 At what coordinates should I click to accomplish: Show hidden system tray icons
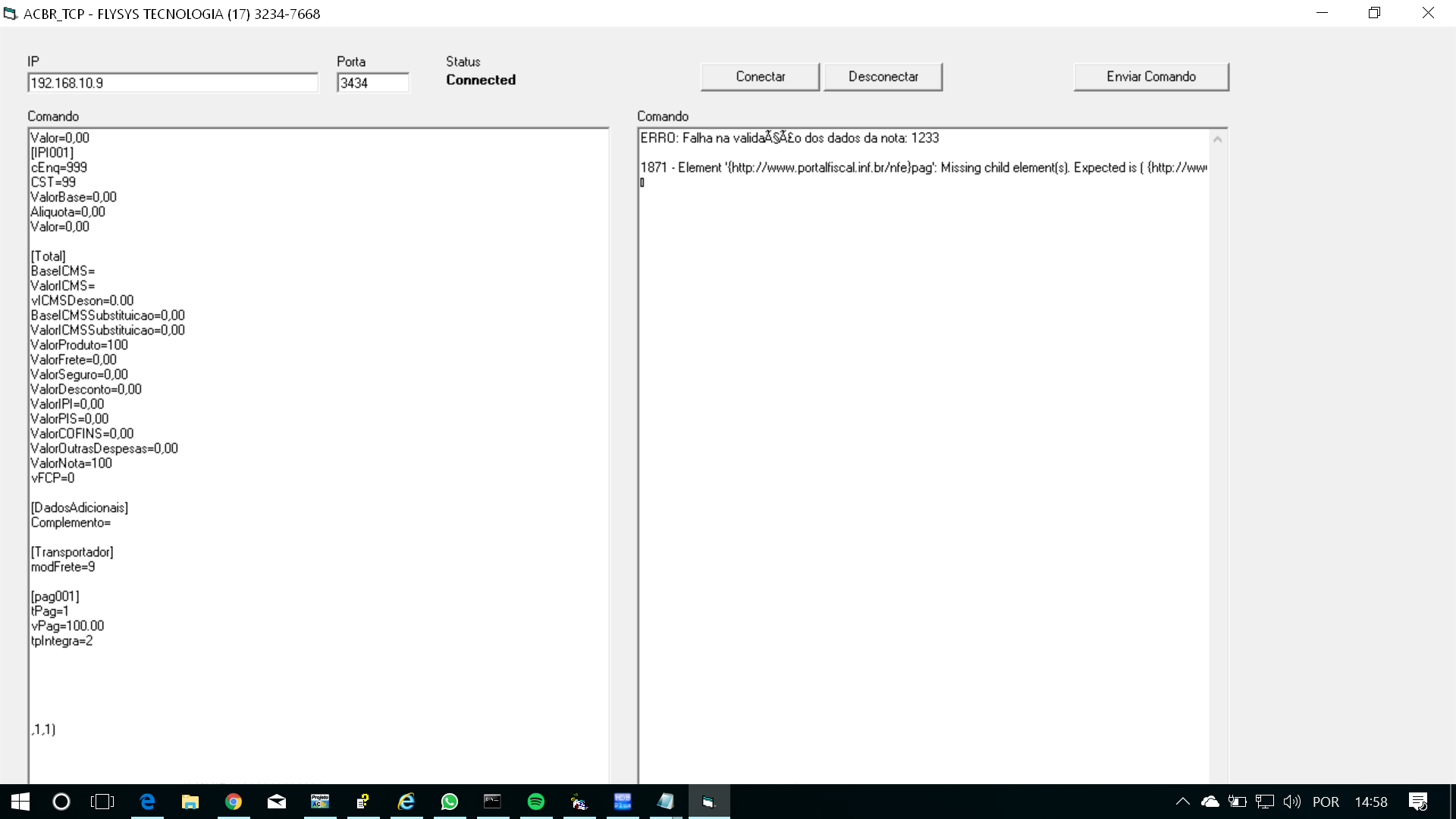pos(1182,802)
